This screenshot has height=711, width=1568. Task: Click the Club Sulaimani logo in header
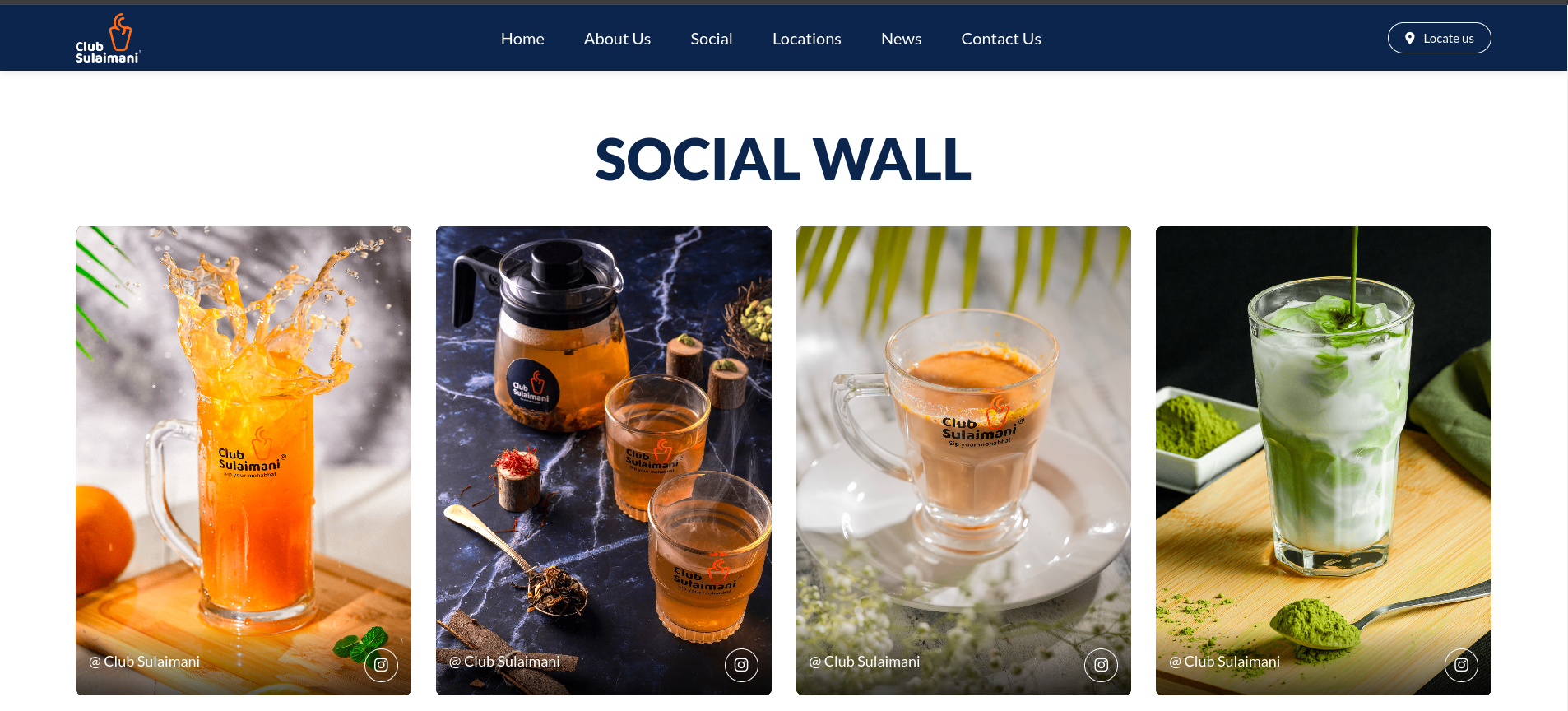tap(108, 38)
